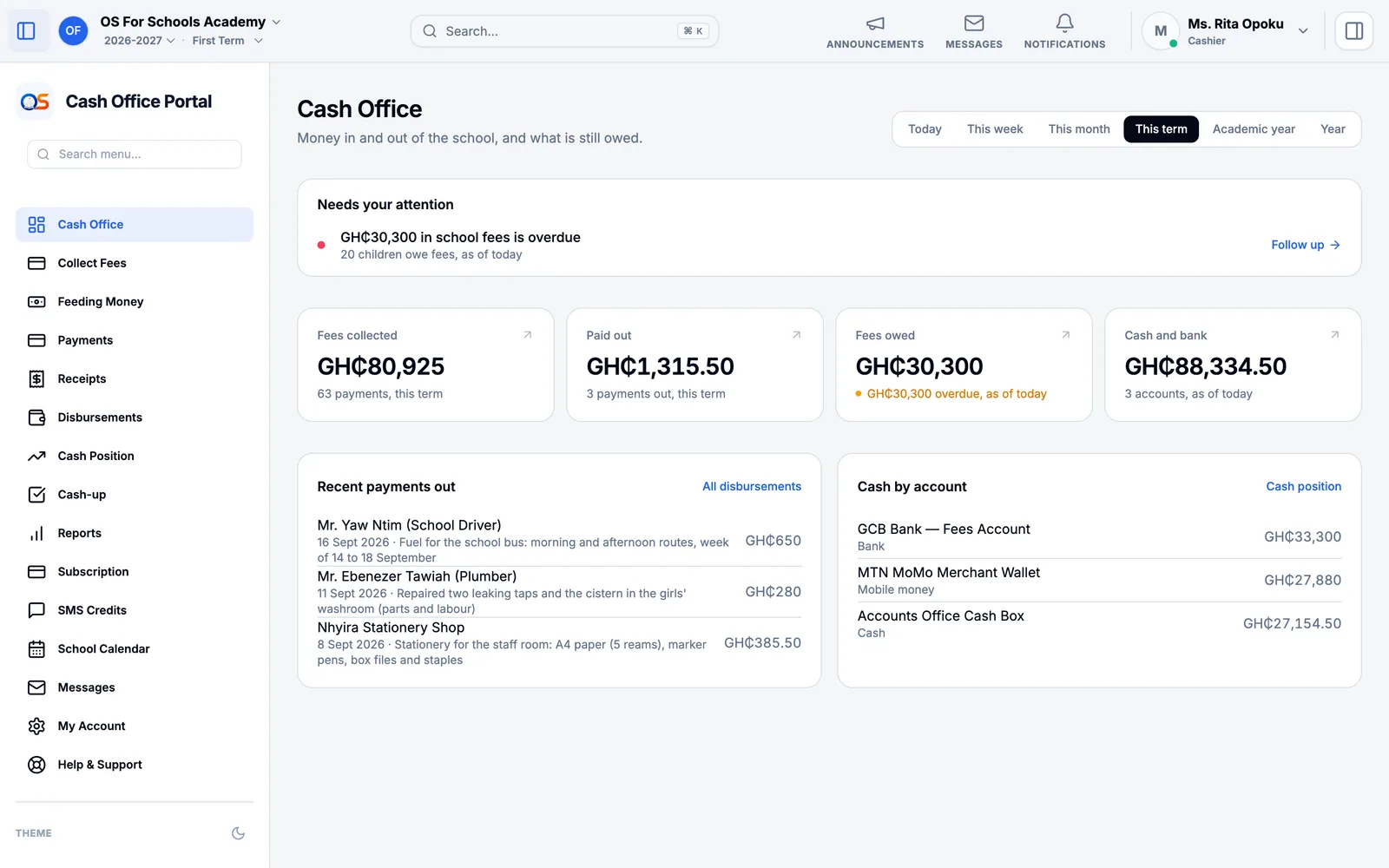Click the My Account gear icon

click(x=36, y=727)
